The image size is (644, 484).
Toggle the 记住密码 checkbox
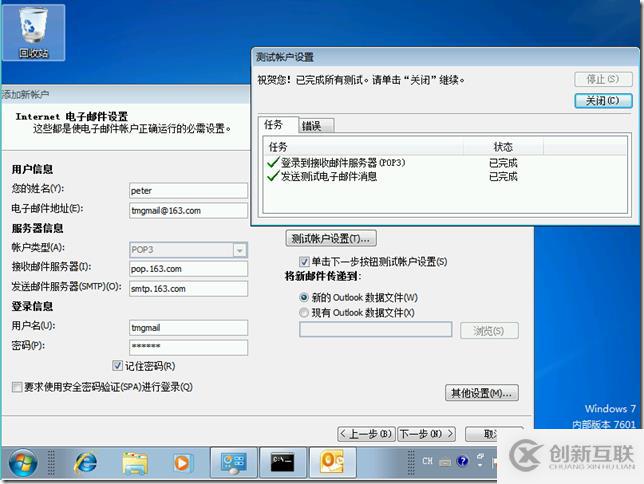coord(117,365)
